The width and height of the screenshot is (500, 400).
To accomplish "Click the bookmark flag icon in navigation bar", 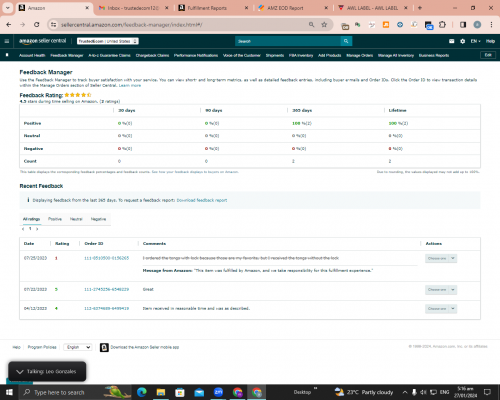I will (x=7, y=55).
